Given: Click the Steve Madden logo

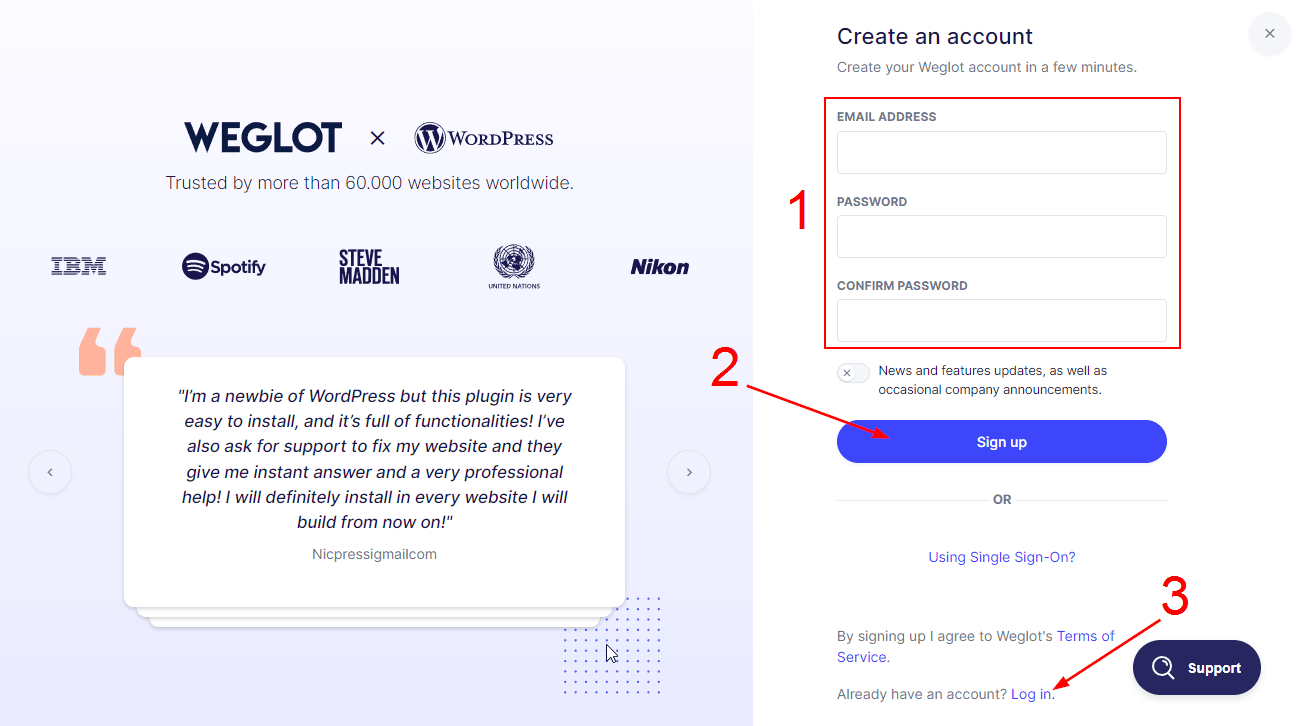Looking at the screenshot, I should (x=369, y=267).
